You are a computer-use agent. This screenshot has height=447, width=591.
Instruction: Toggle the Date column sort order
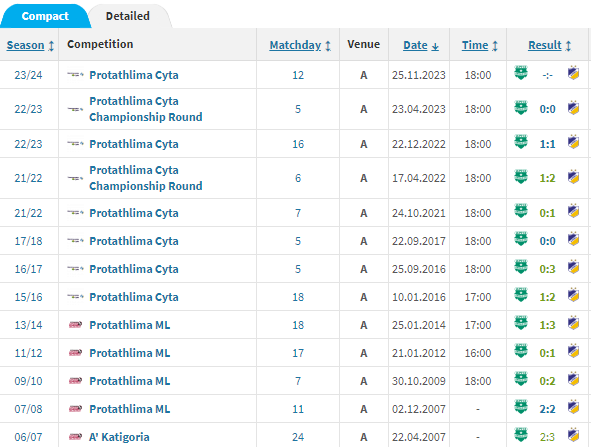[421, 45]
